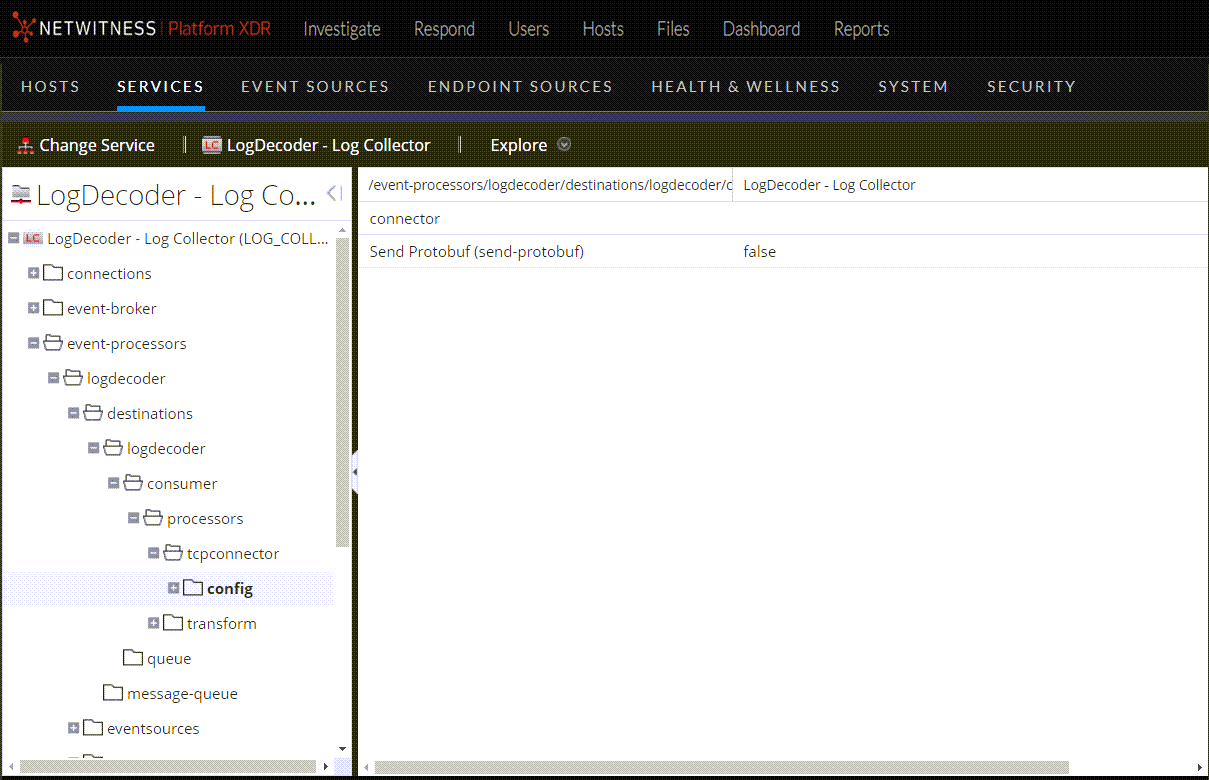Edit the Send Protobuf false value
Viewport: 1209px width, 780px height.
click(x=760, y=252)
